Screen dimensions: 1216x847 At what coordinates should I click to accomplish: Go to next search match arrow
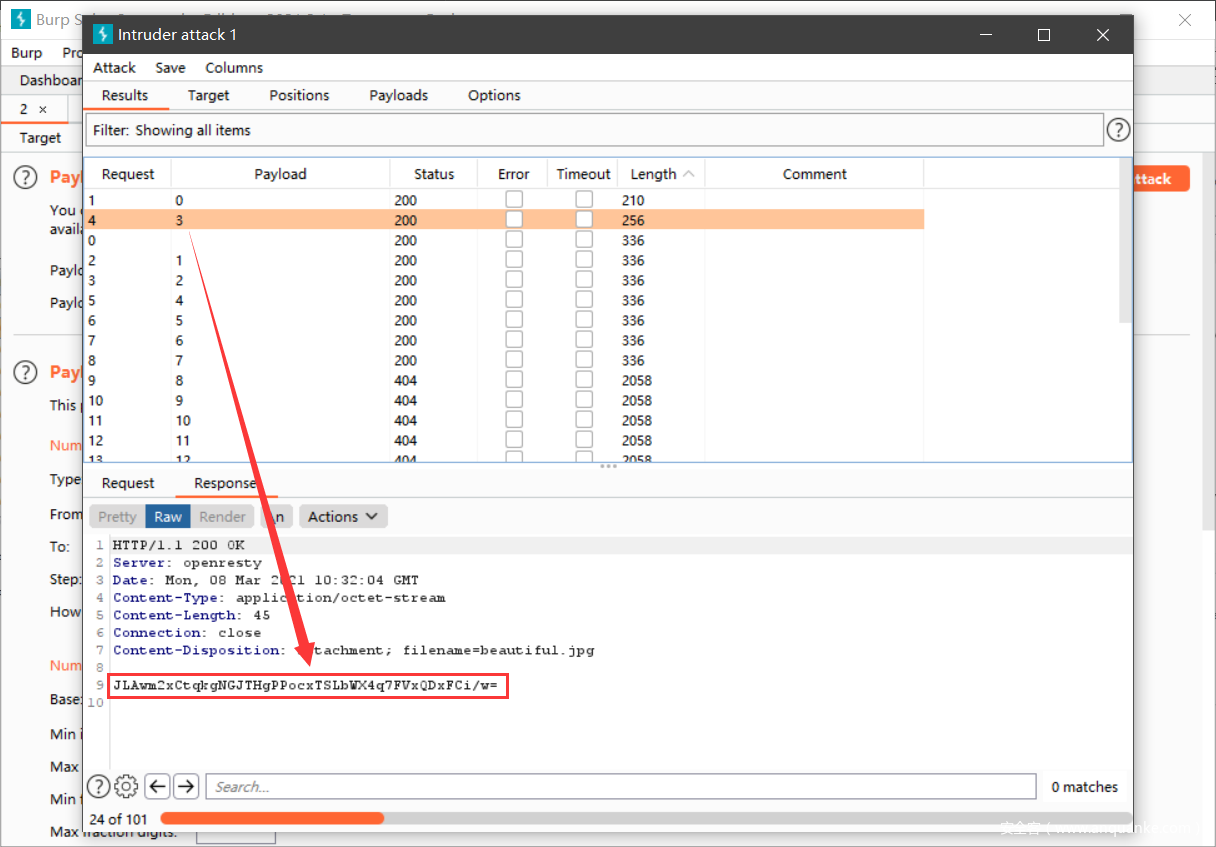(186, 786)
